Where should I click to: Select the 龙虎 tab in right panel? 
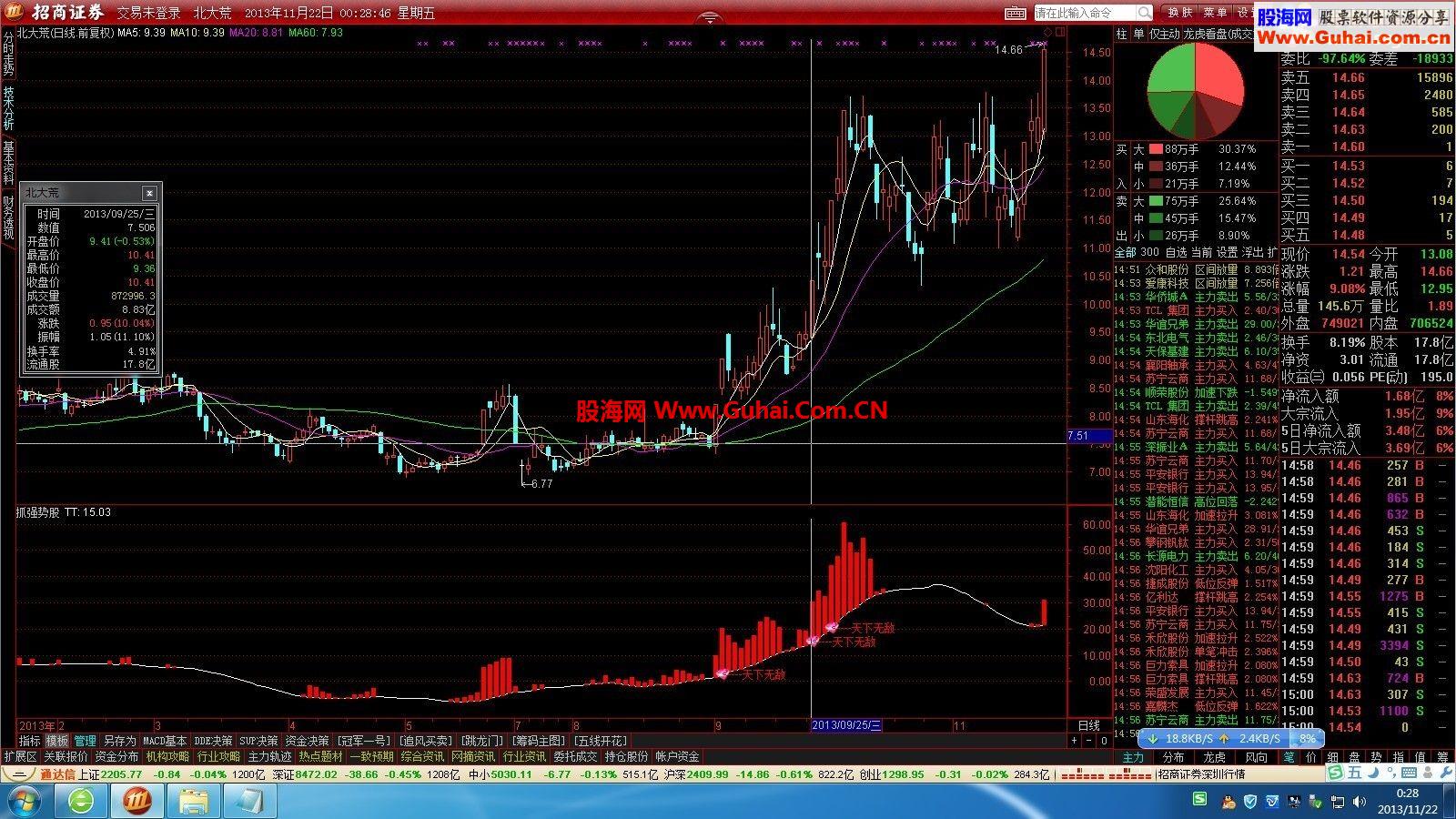point(1214,757)
